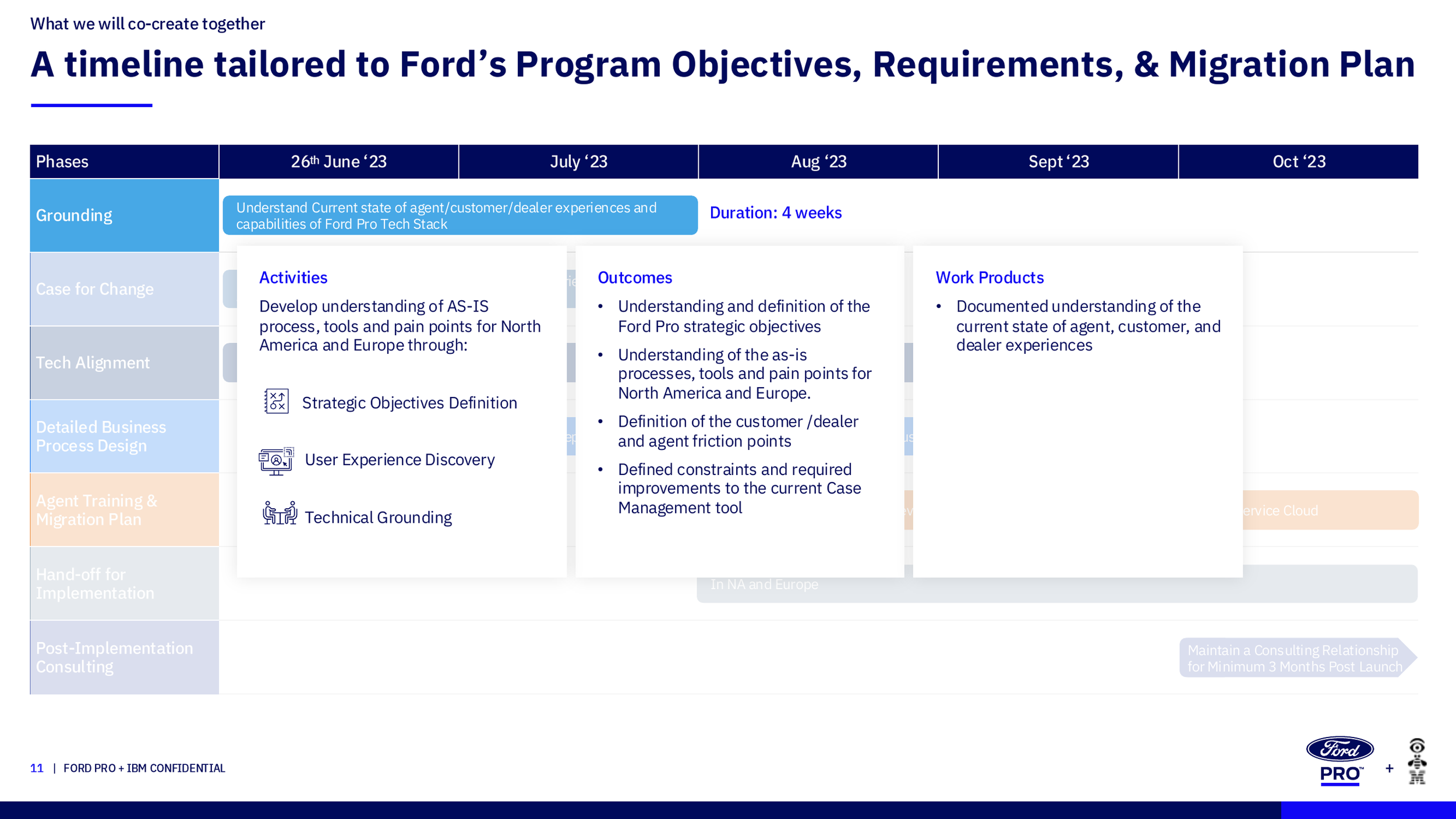Viewport: 1456px width, 819px height.
Task: Click the Technical Grounding icon
Action: [280, 513]
